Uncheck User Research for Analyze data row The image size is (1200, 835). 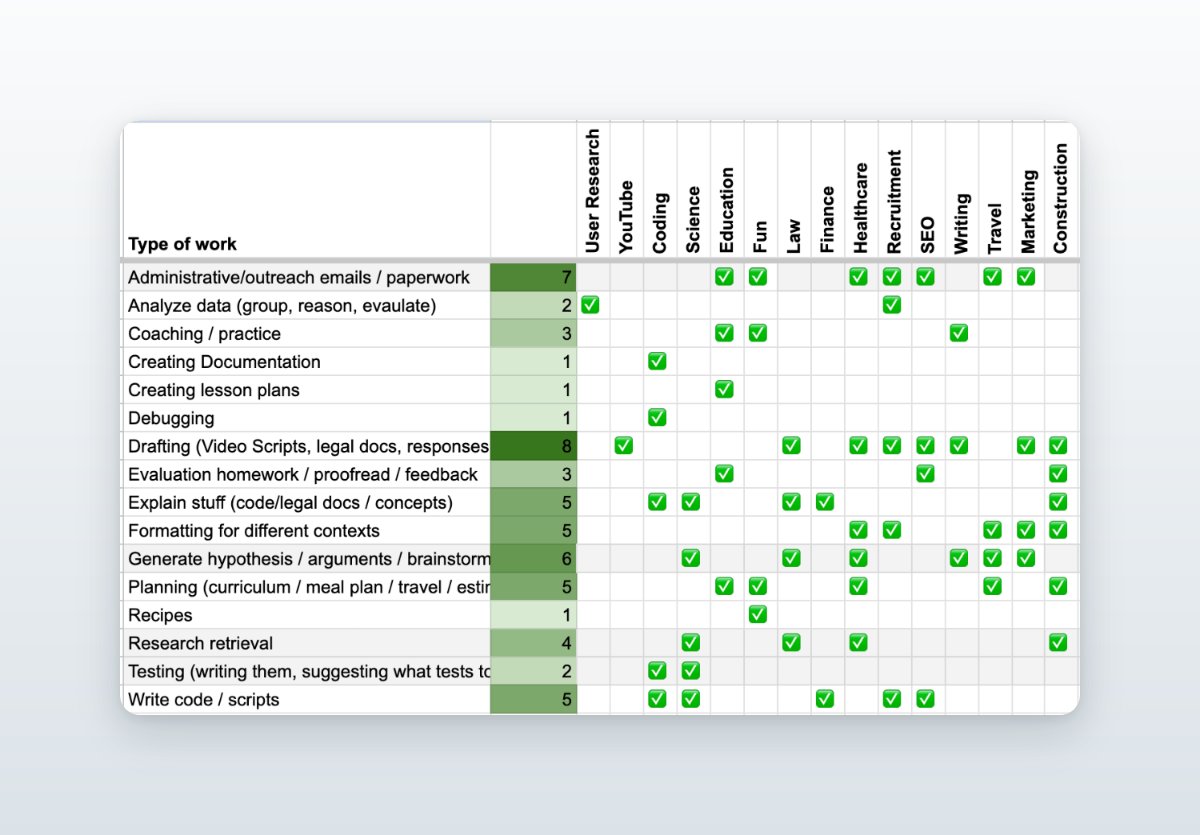click(590, 305)
